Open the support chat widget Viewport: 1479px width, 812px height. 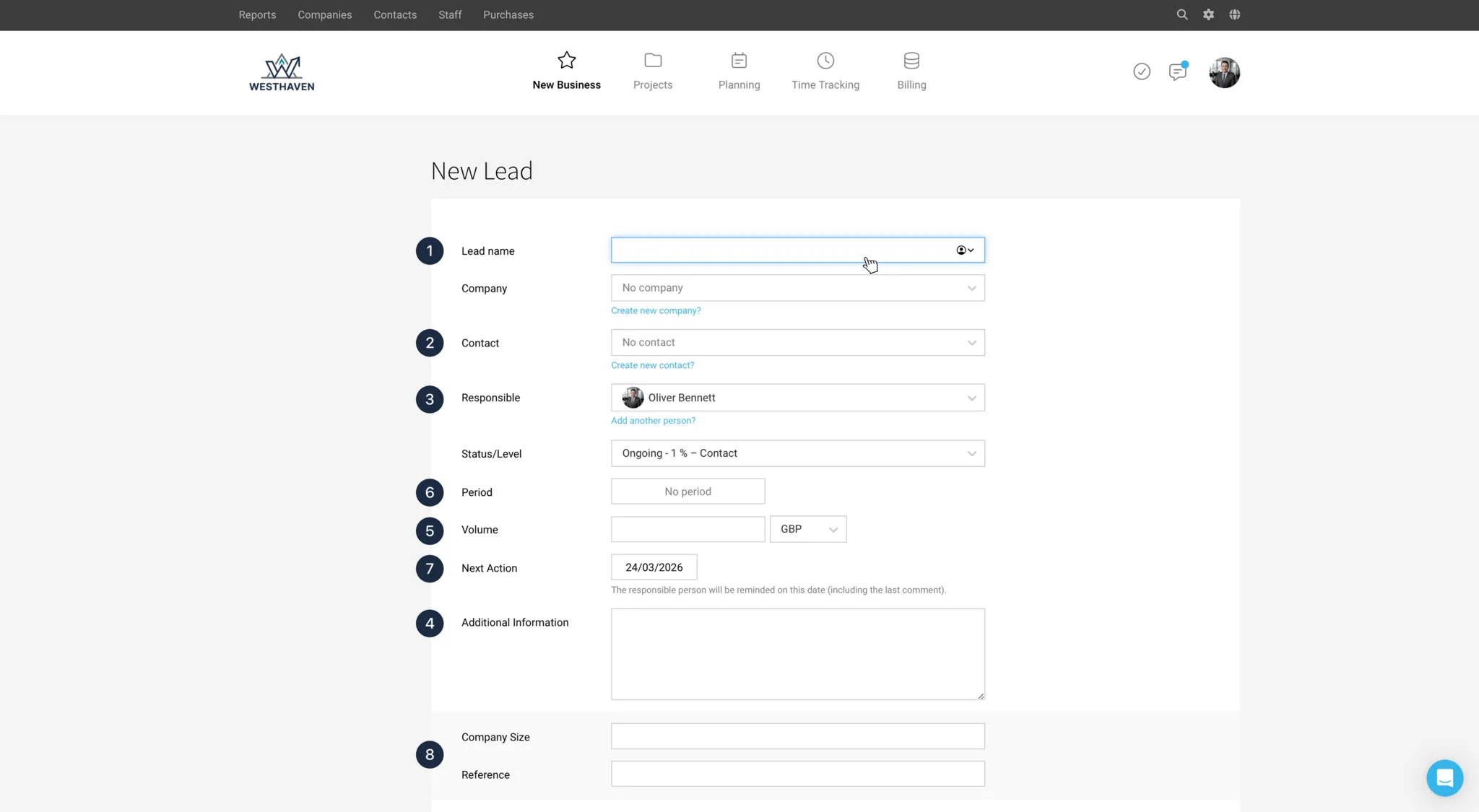tap(1444, 777)
